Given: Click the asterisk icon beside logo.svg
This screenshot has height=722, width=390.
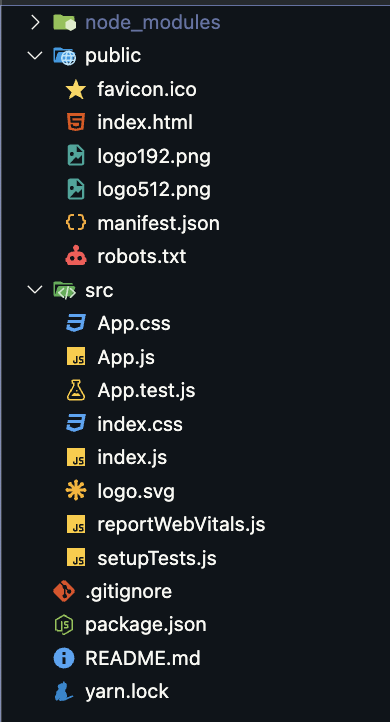Looking at the screenshot, I should click(x=76, y=491).
